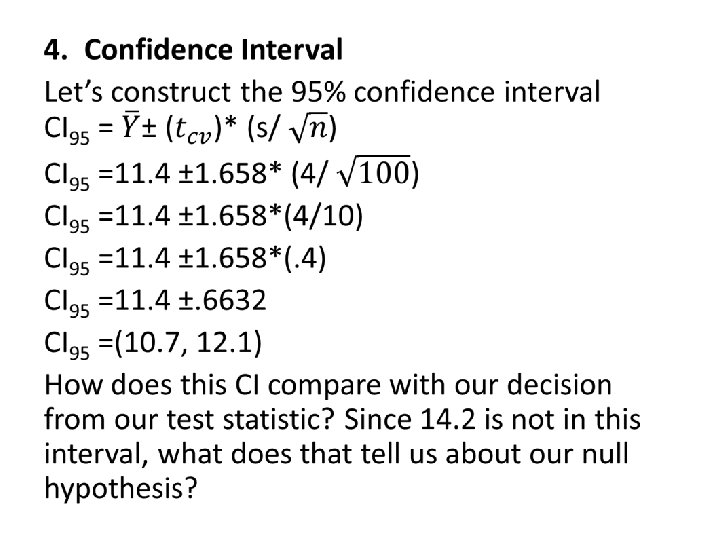The image size is (720, 540).
Task: Click the "(4/10)" fraction term
Action: (323, 216)
